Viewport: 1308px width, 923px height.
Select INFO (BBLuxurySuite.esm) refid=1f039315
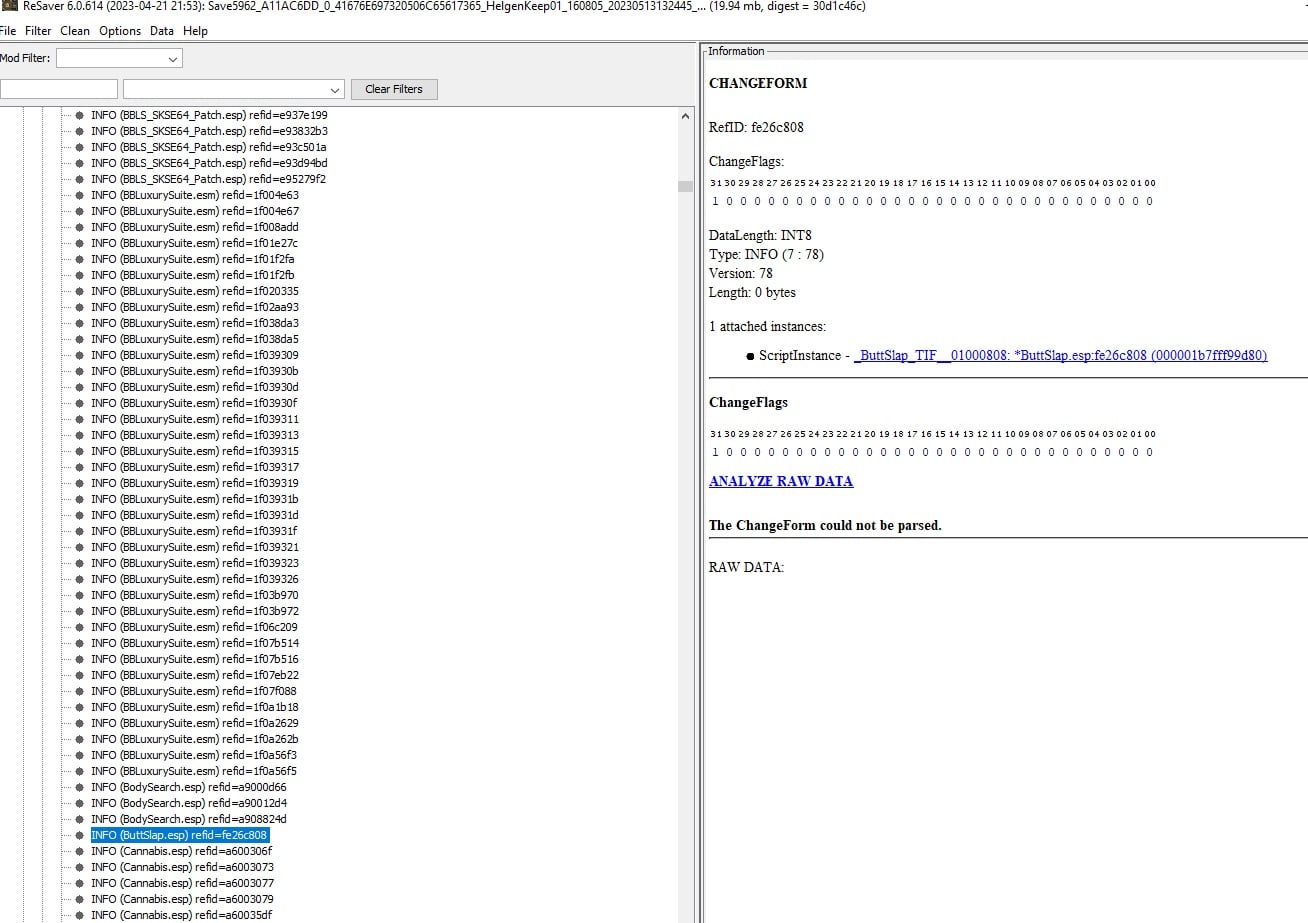pyautogui.click(x=195, y=451)
